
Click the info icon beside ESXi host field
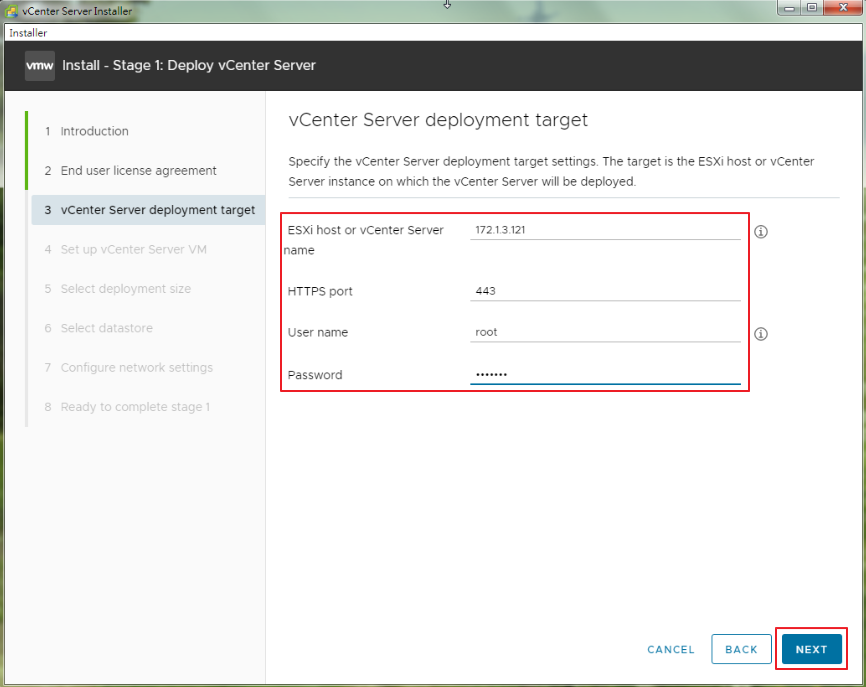pyautogui.click(x=761, y=232)
